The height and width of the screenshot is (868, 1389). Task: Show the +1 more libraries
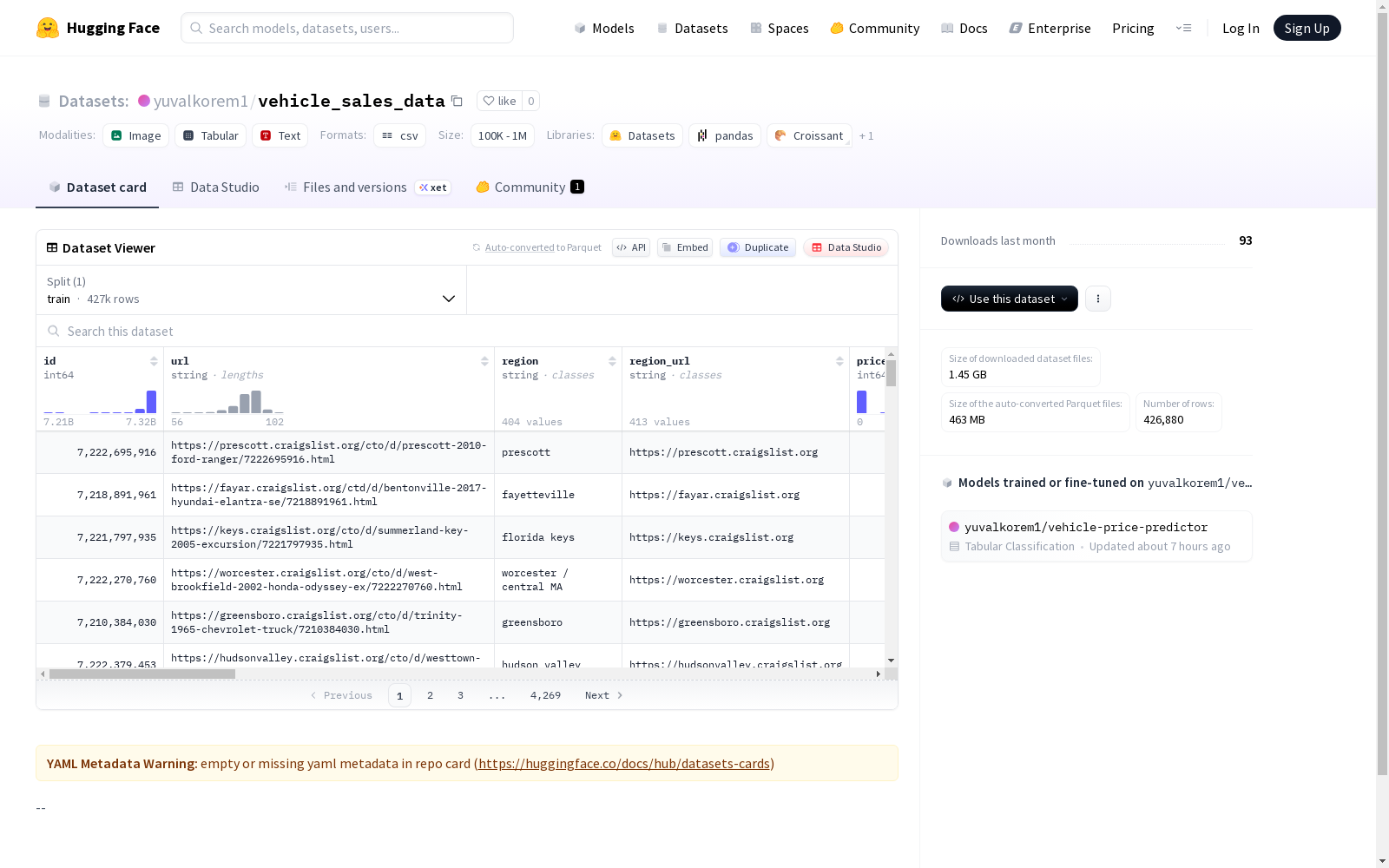(x=866, y=135)
